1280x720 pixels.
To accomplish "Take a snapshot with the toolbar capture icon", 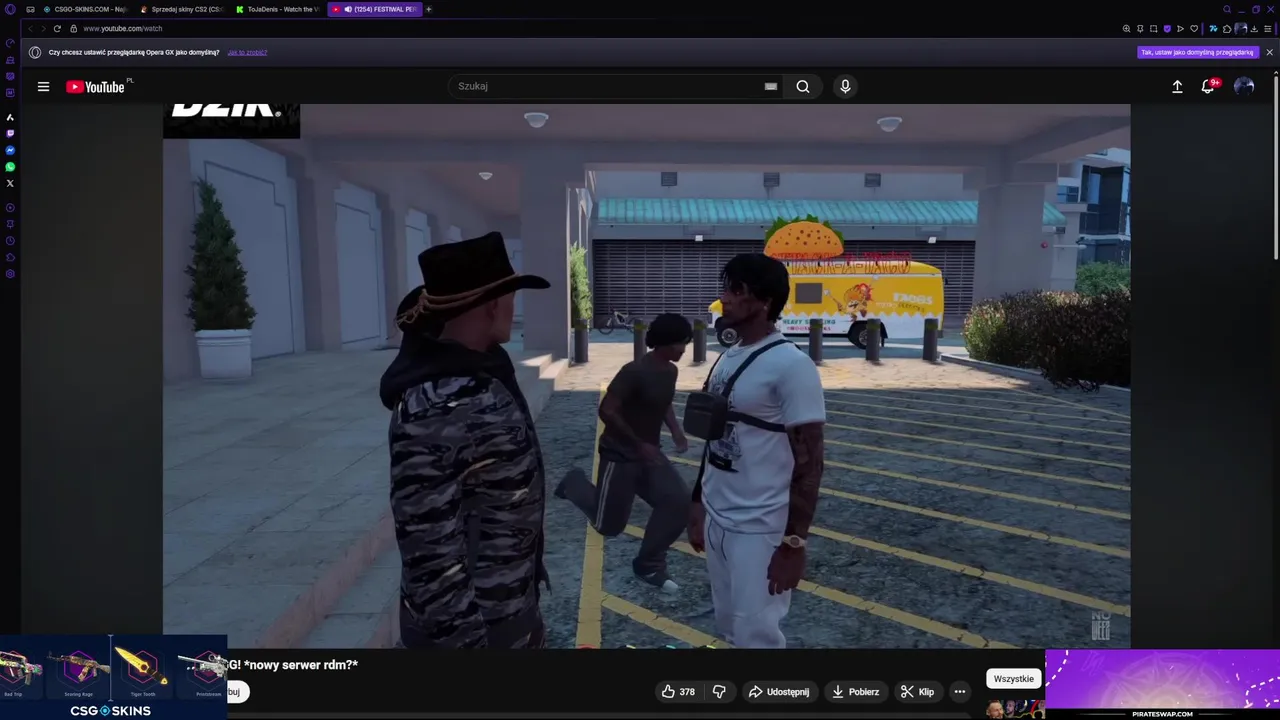I will [1153, 29].
